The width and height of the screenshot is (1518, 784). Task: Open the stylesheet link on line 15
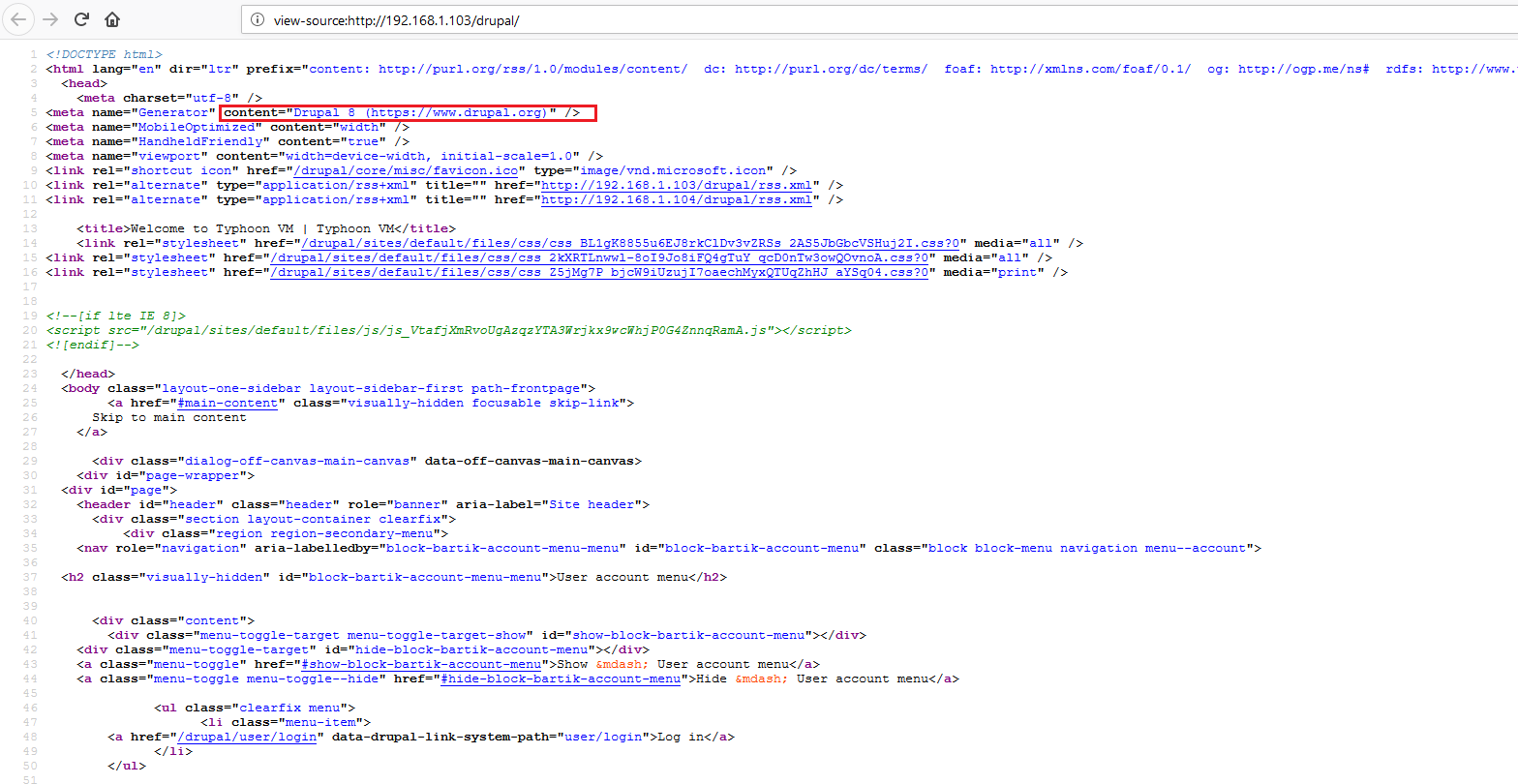tap(602, 257)
